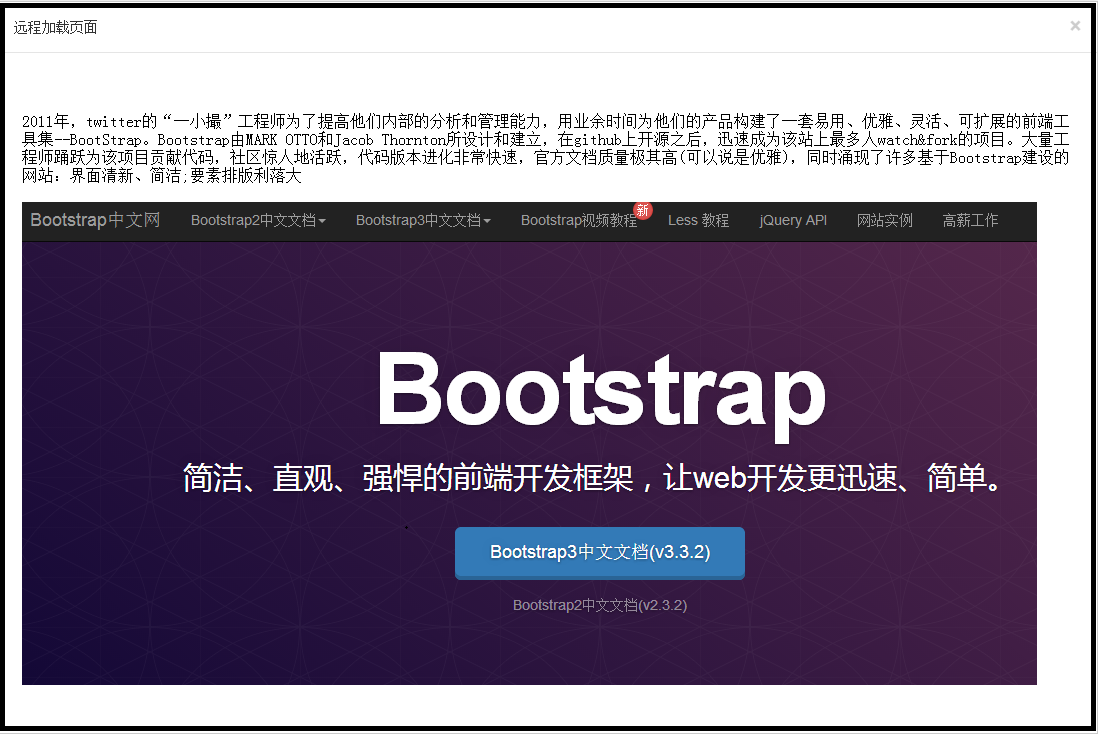1098x734 pixels.
Task: Open the Bootstrap中文网 brand link
Action: [x=95, y=220]
